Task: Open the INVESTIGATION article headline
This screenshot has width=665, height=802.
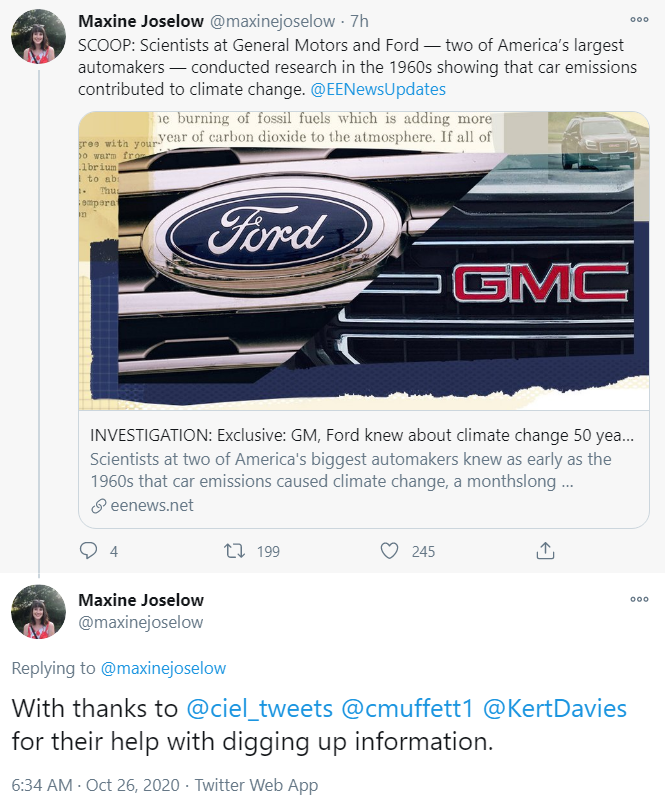Action: coord(362,437)
